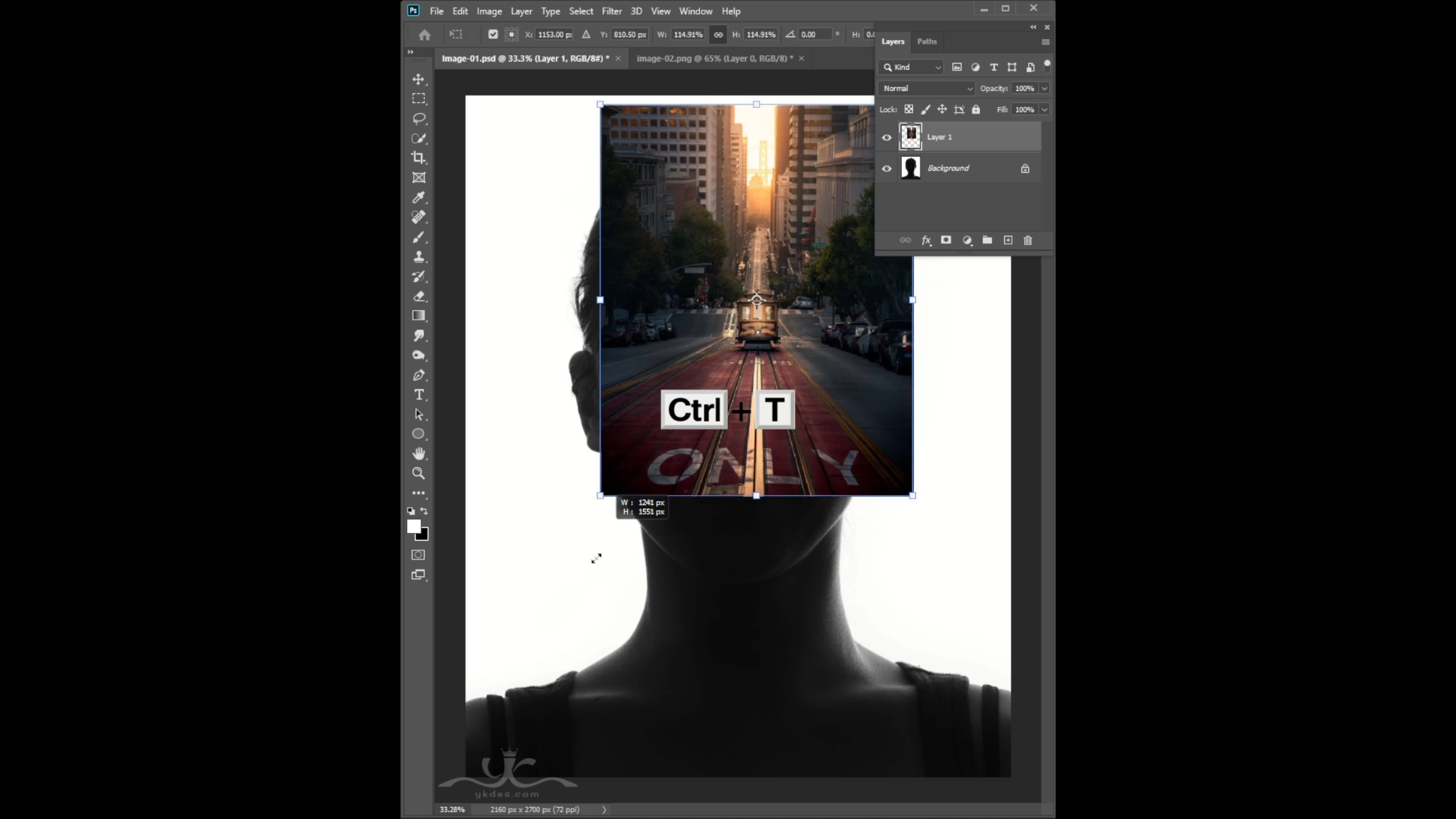The height and width of the screenshot is (819, 1456).
Task: Select the Quick Selection tool
Action: point(419,138)
